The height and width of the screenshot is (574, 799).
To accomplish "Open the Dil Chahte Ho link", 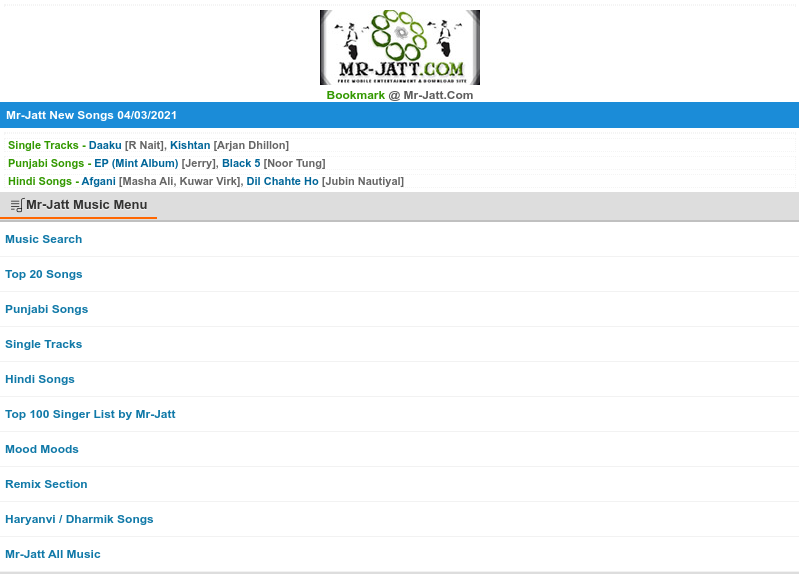I will 282,181.
